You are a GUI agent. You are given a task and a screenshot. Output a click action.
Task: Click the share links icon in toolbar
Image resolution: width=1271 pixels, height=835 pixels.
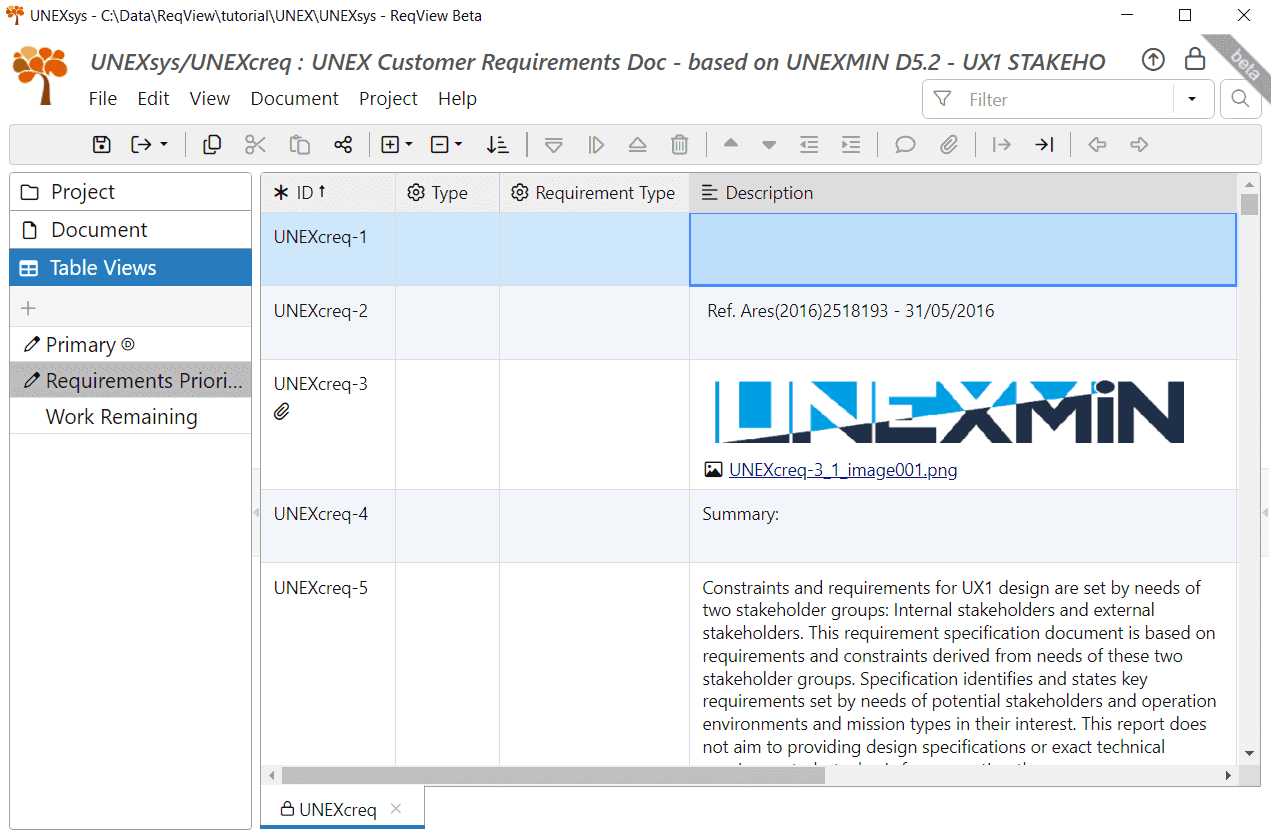[343, 145]
